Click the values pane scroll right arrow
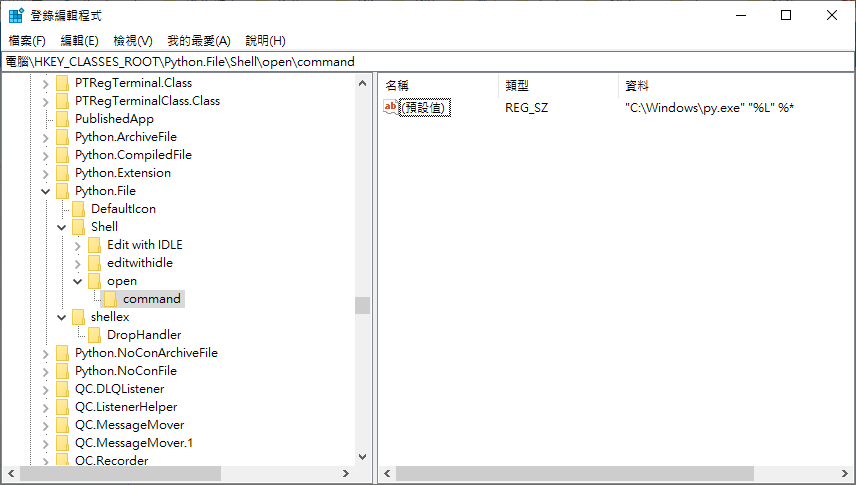Screen dimensions: 856x485 click(845, 474)
